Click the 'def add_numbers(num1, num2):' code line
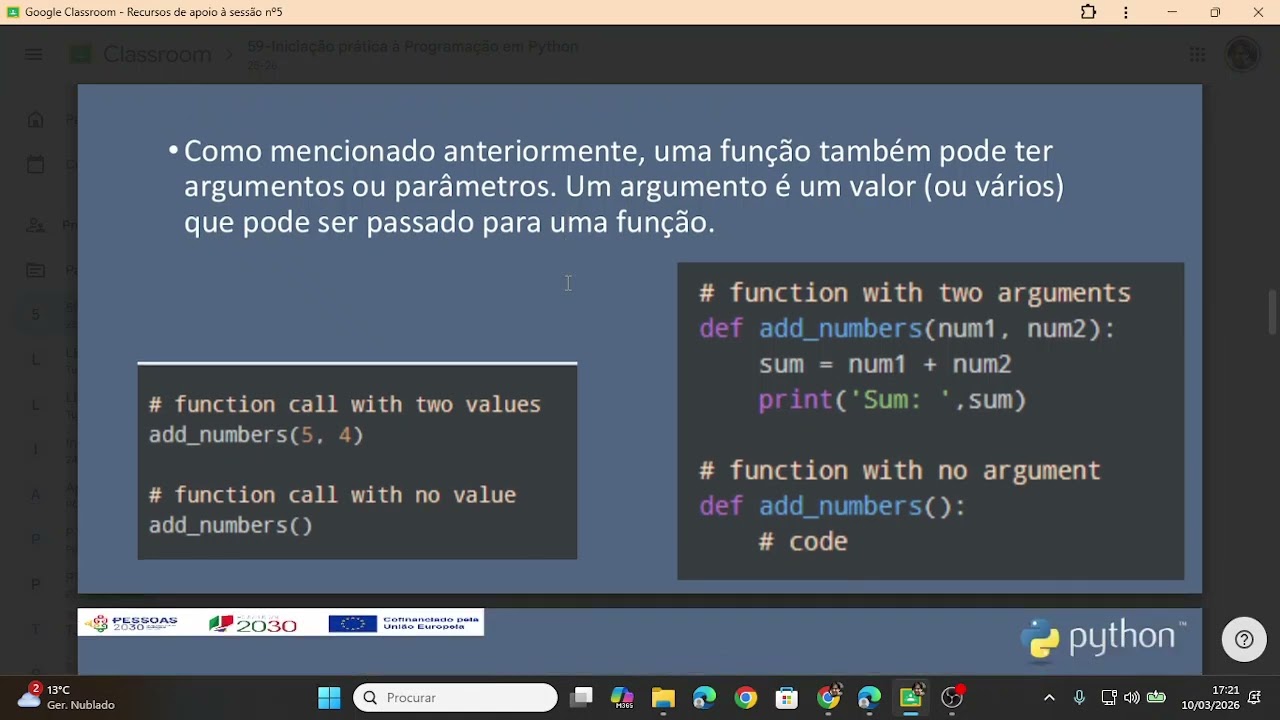The height and width of the screenshot is (720, 1280). [907, 329]
